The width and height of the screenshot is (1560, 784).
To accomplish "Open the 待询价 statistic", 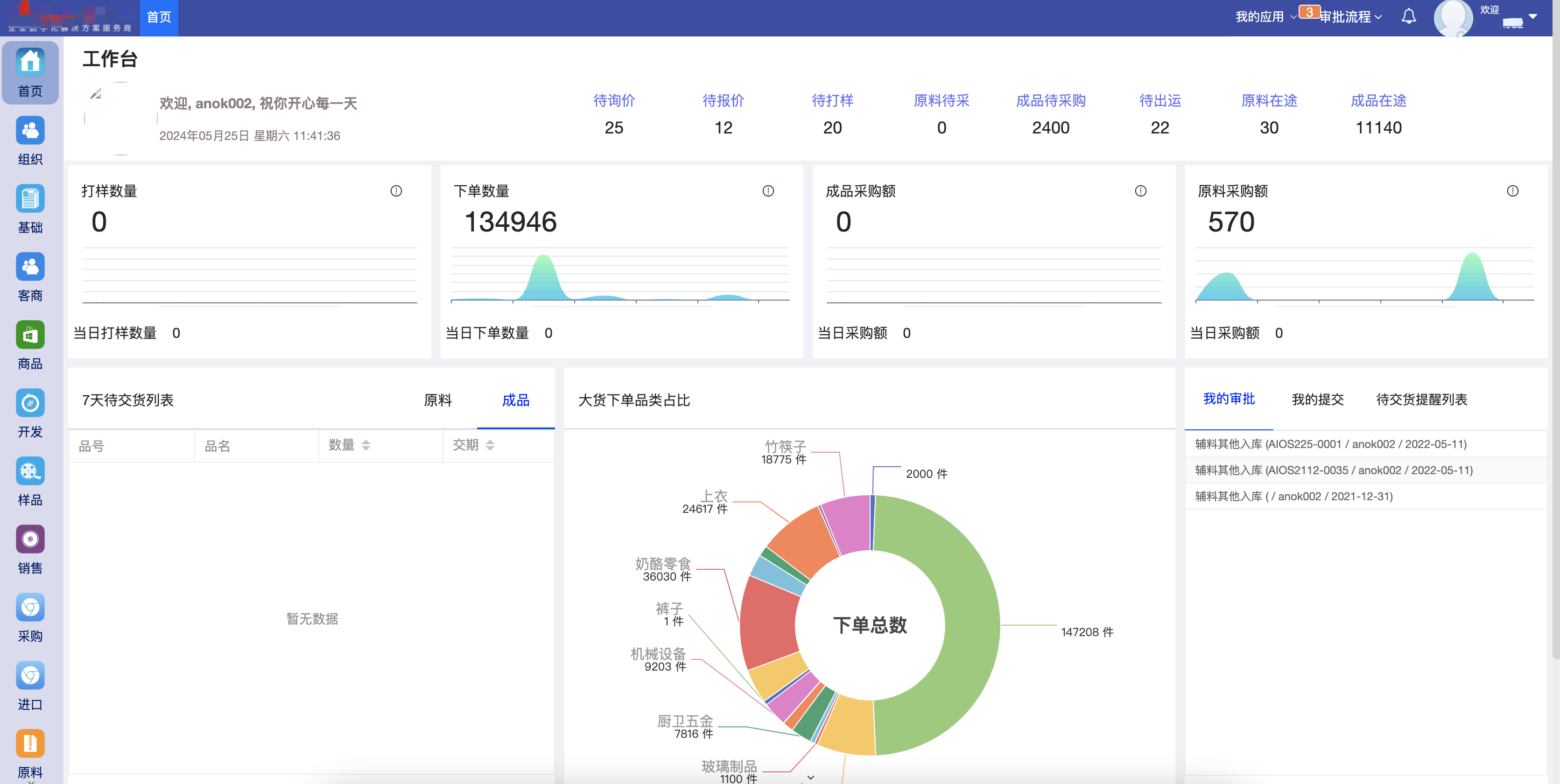I will [x=613, y=114].
